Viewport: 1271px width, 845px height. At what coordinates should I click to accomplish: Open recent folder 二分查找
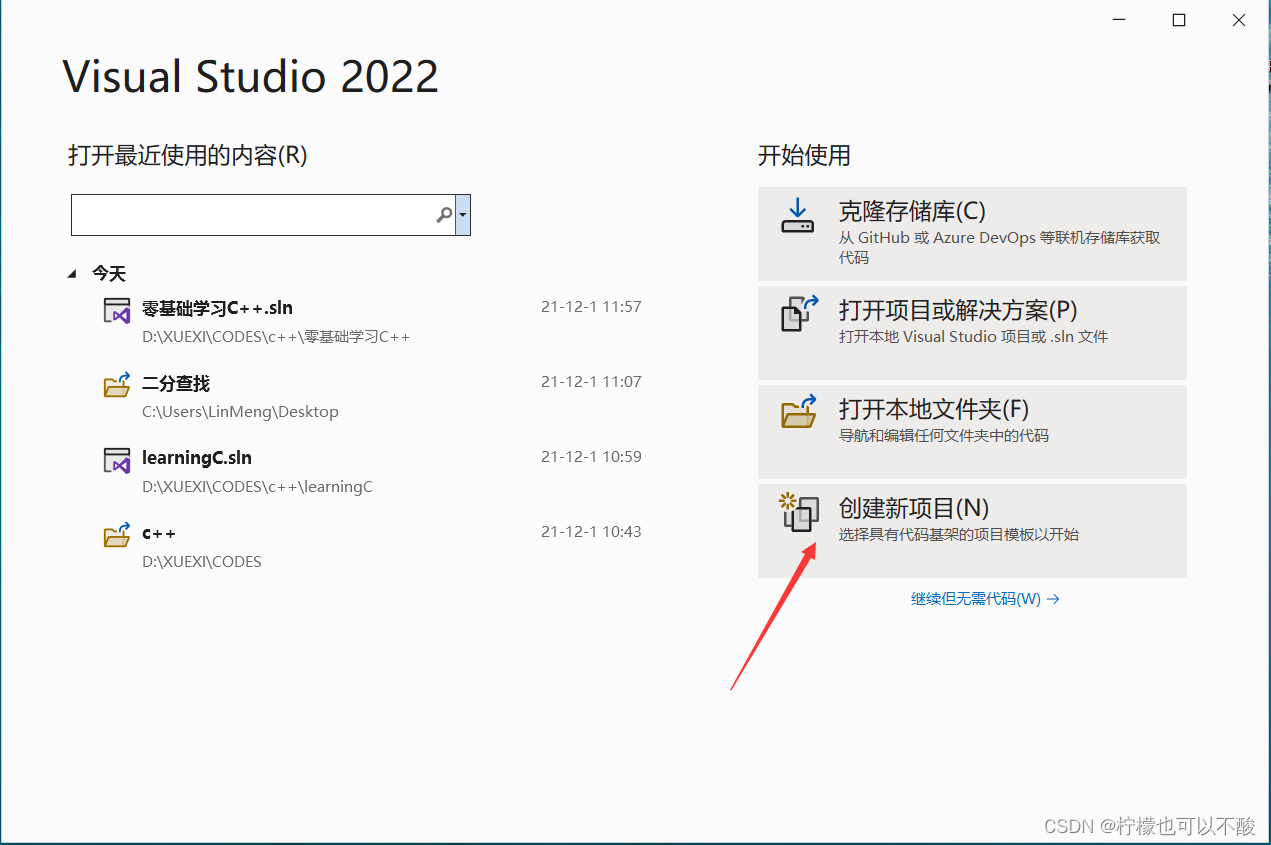(x=175, y=383)
